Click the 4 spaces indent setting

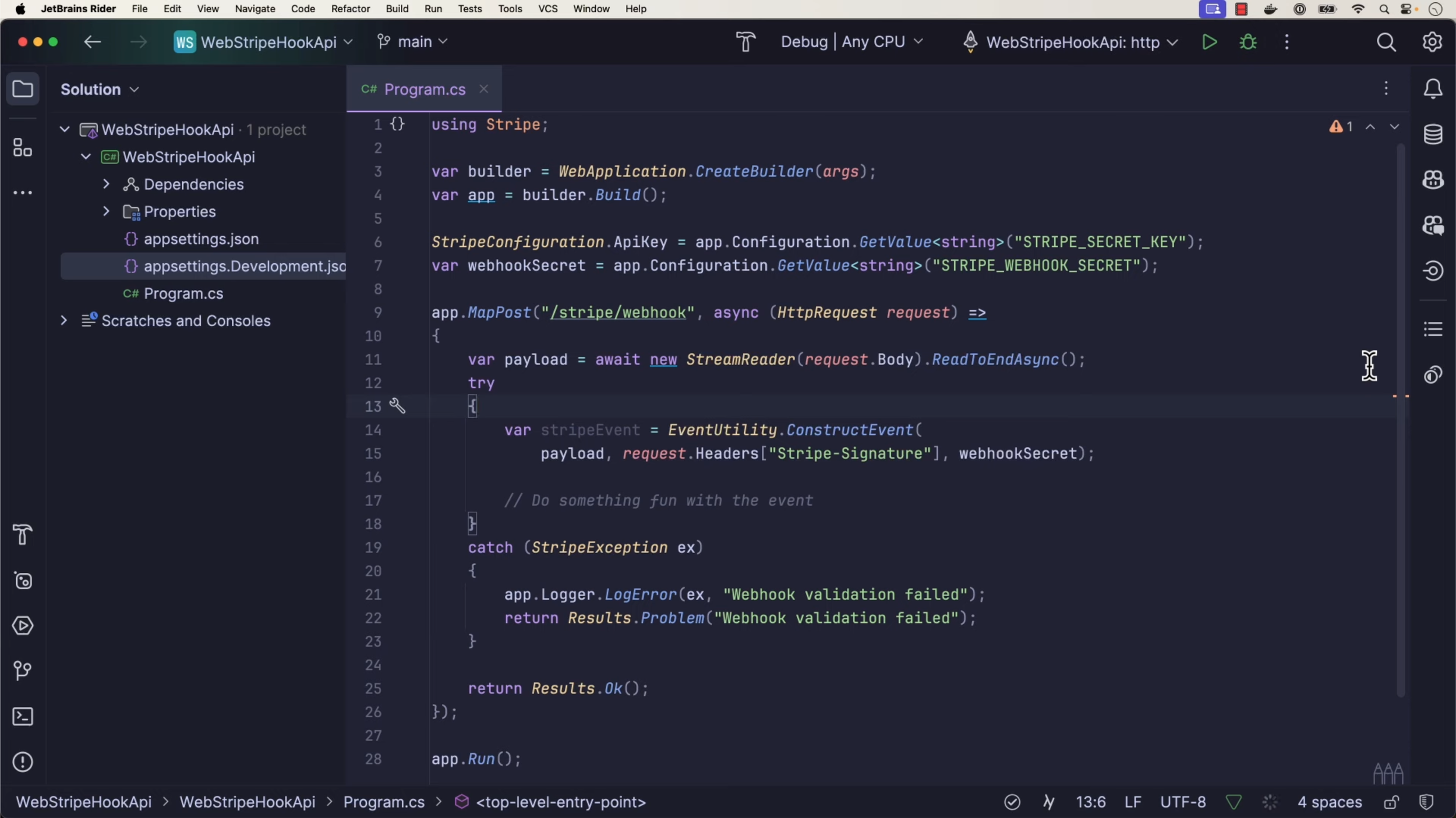point(1330,802)
